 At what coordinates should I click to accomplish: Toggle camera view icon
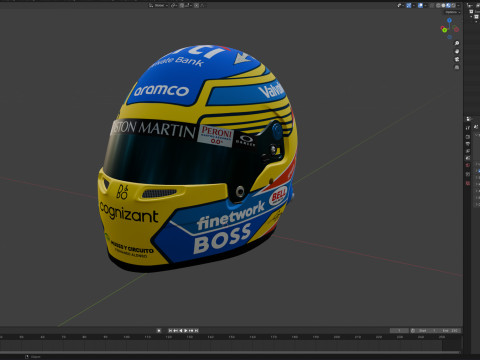tap(457, 59)
